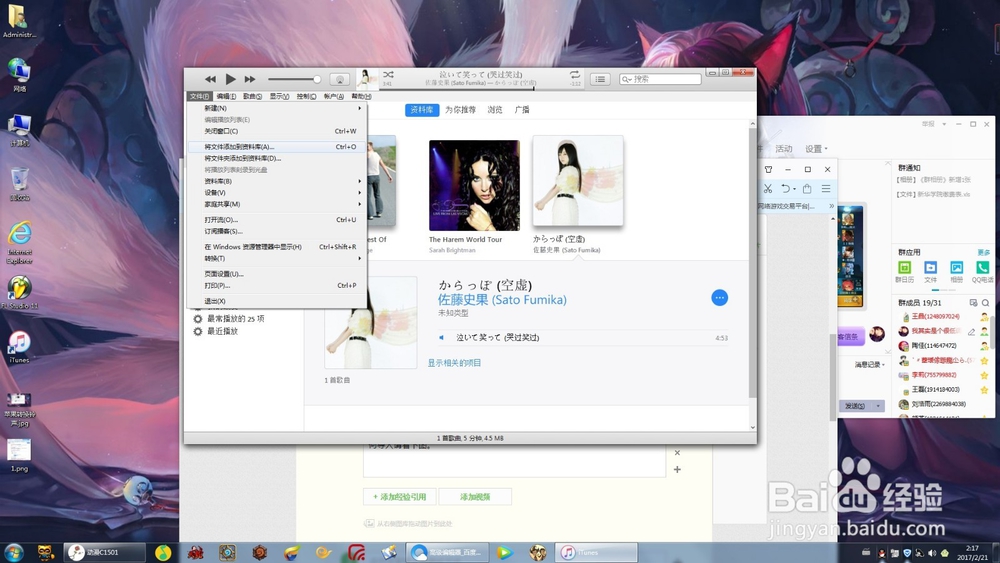
Task: Expand the 设备(V) submenu
Action: [x=276, y=193]
